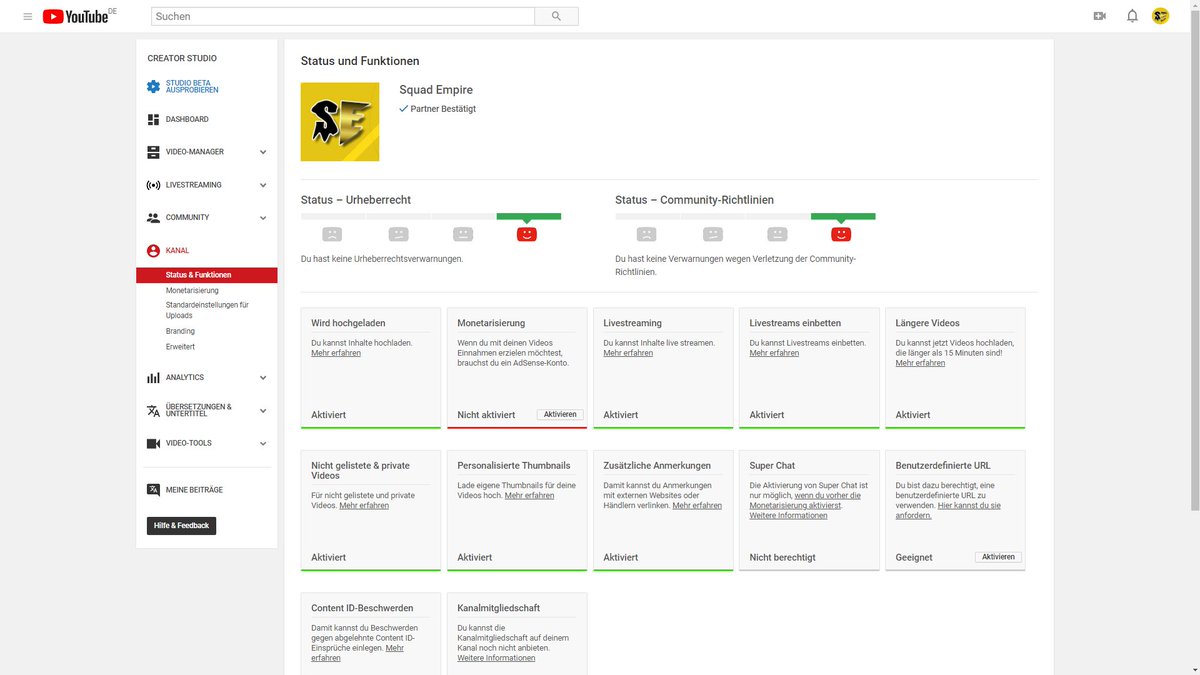
Task: Click Weitere Informationen in Kanalmitgliedschaft card
Action: point(496,658)
